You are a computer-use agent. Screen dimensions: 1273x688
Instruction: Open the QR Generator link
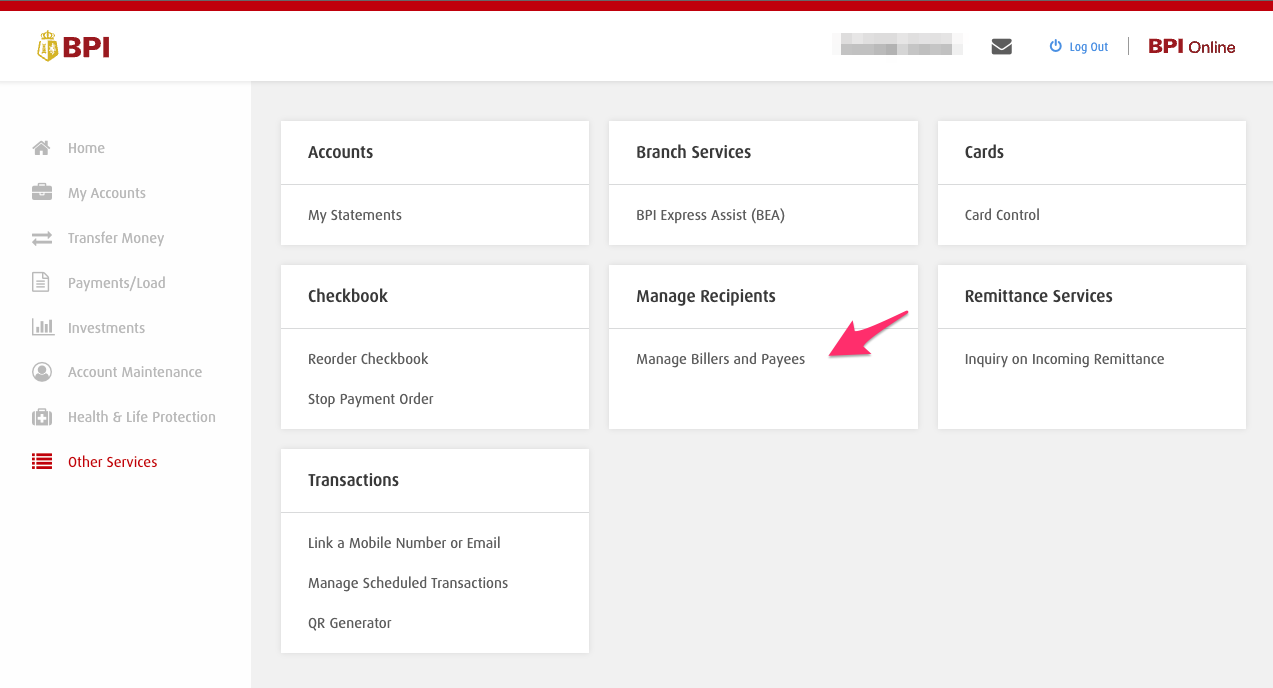coord(350,623)
